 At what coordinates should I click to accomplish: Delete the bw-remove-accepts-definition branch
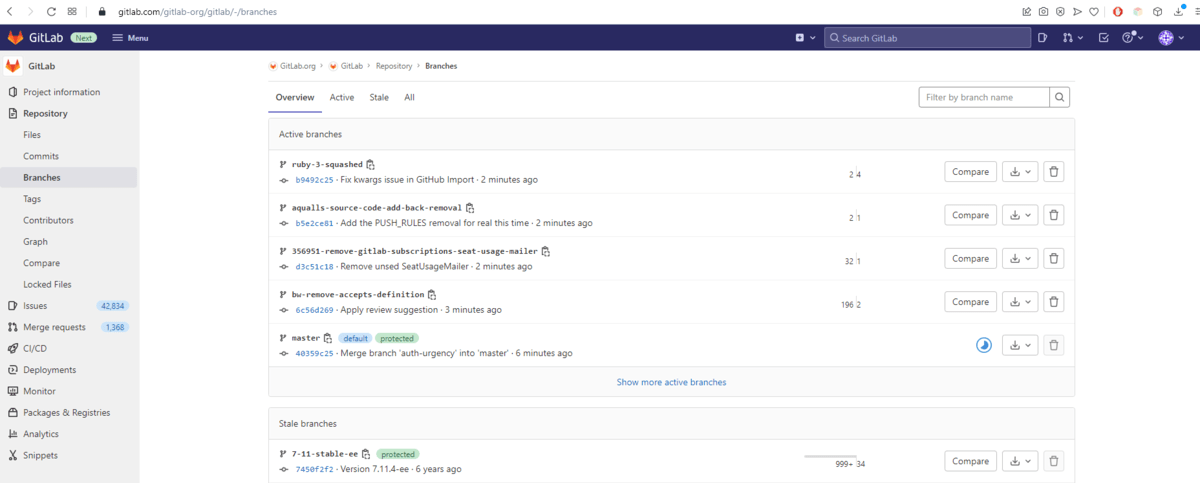pos(1054,302)
